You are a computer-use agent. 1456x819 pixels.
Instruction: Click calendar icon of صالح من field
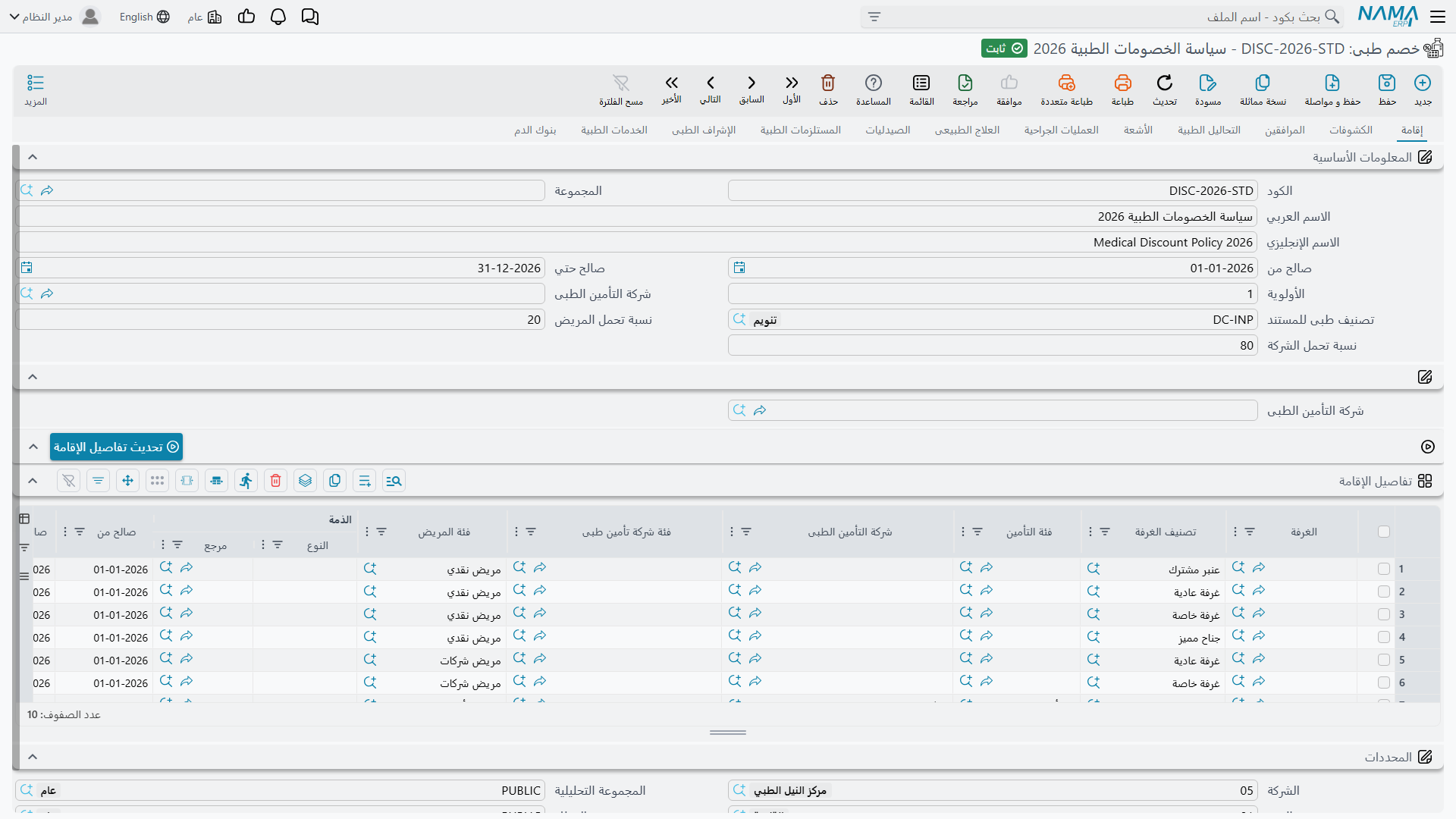pyautogui.click(x=739, y=268)
